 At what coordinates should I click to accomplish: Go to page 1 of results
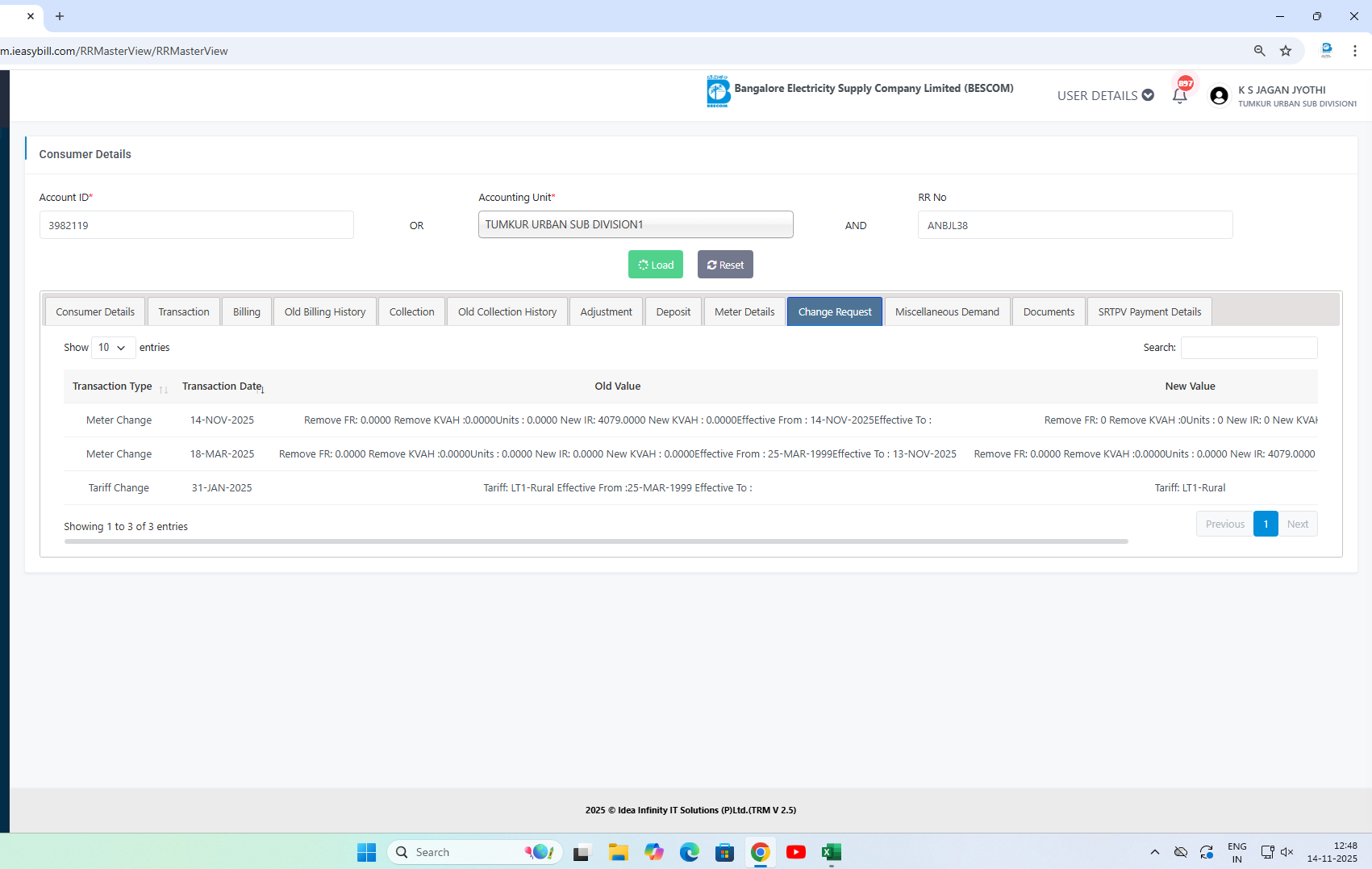pyautogui.click(x=1266, y=524)
